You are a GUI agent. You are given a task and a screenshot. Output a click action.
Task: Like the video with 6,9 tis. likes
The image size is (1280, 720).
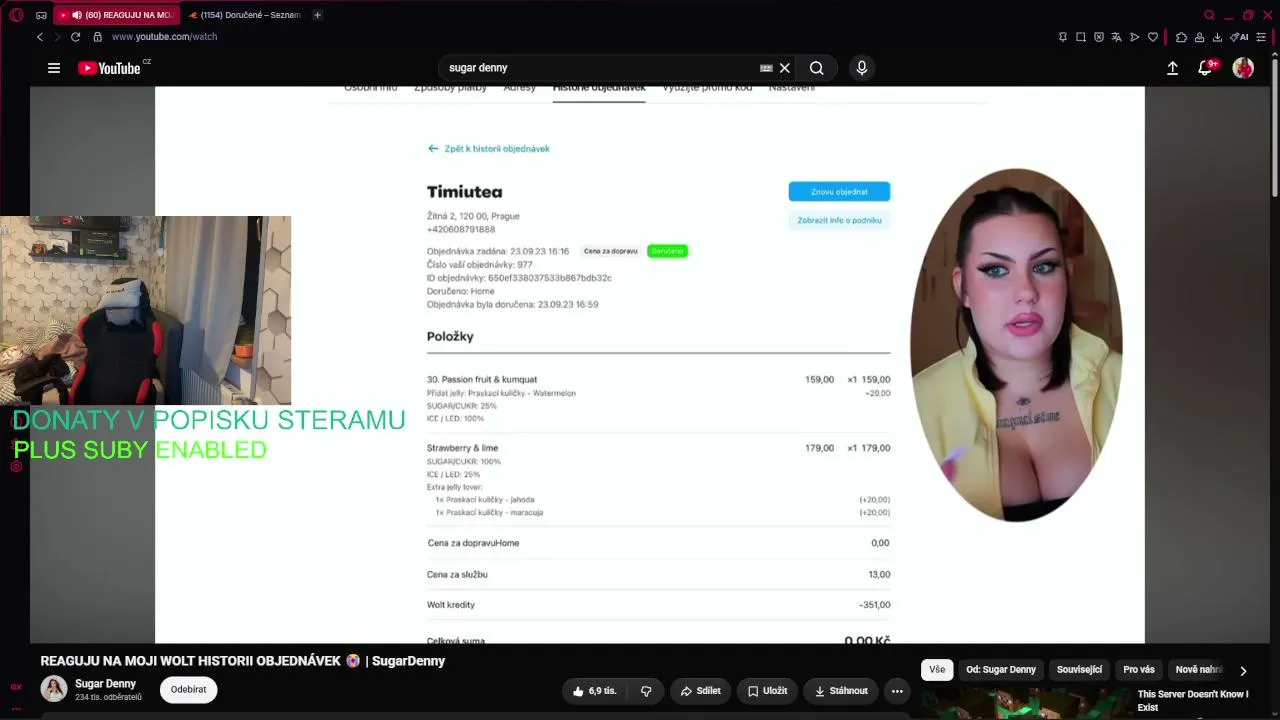point(595,691)
